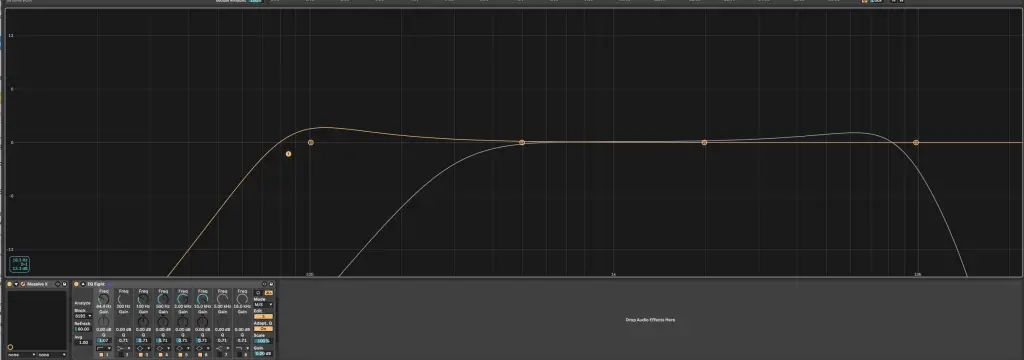Click the Edit S channel button

[x=263, y=316]
